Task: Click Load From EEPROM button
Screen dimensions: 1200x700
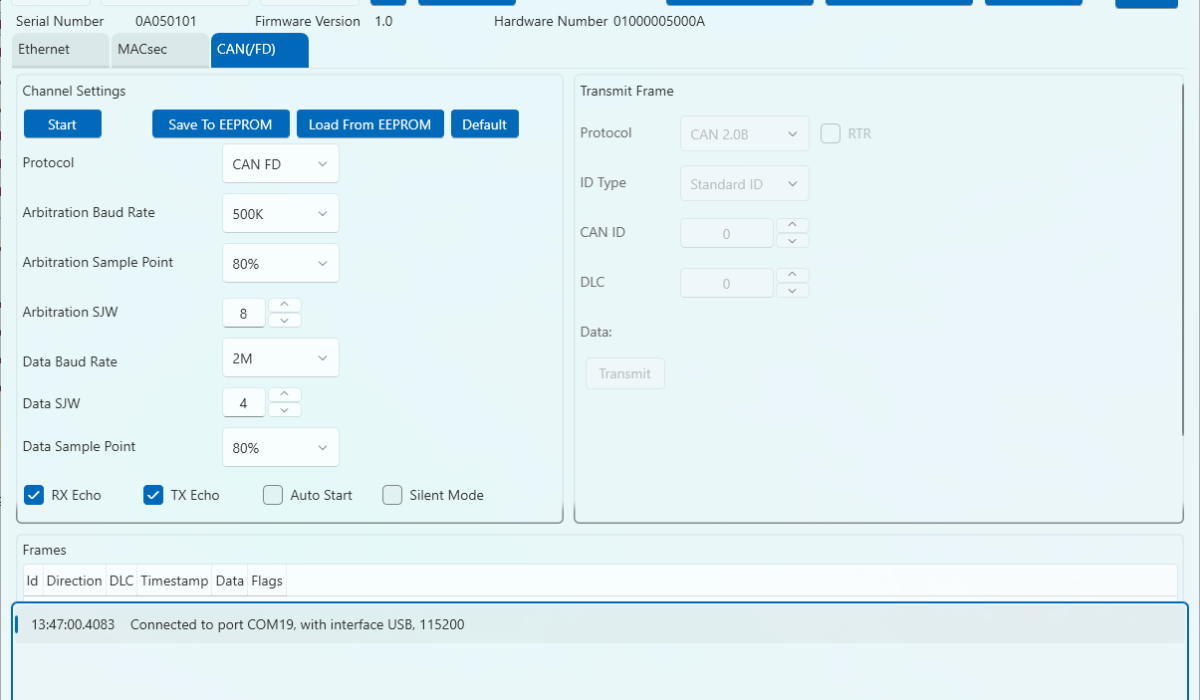Action: pyautogui.click(x=369, y=125)
